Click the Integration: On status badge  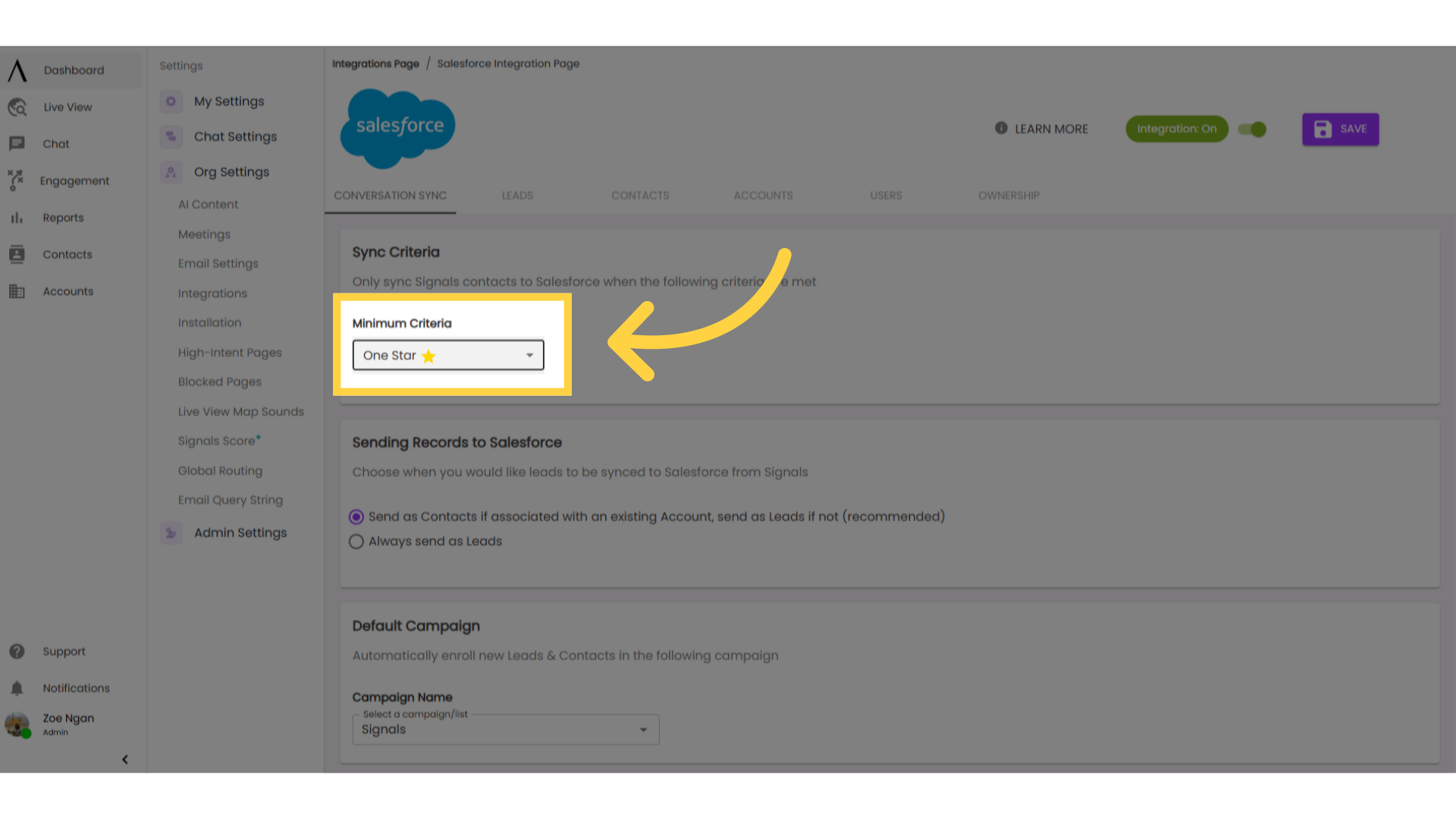click(x=1176, y=129)
